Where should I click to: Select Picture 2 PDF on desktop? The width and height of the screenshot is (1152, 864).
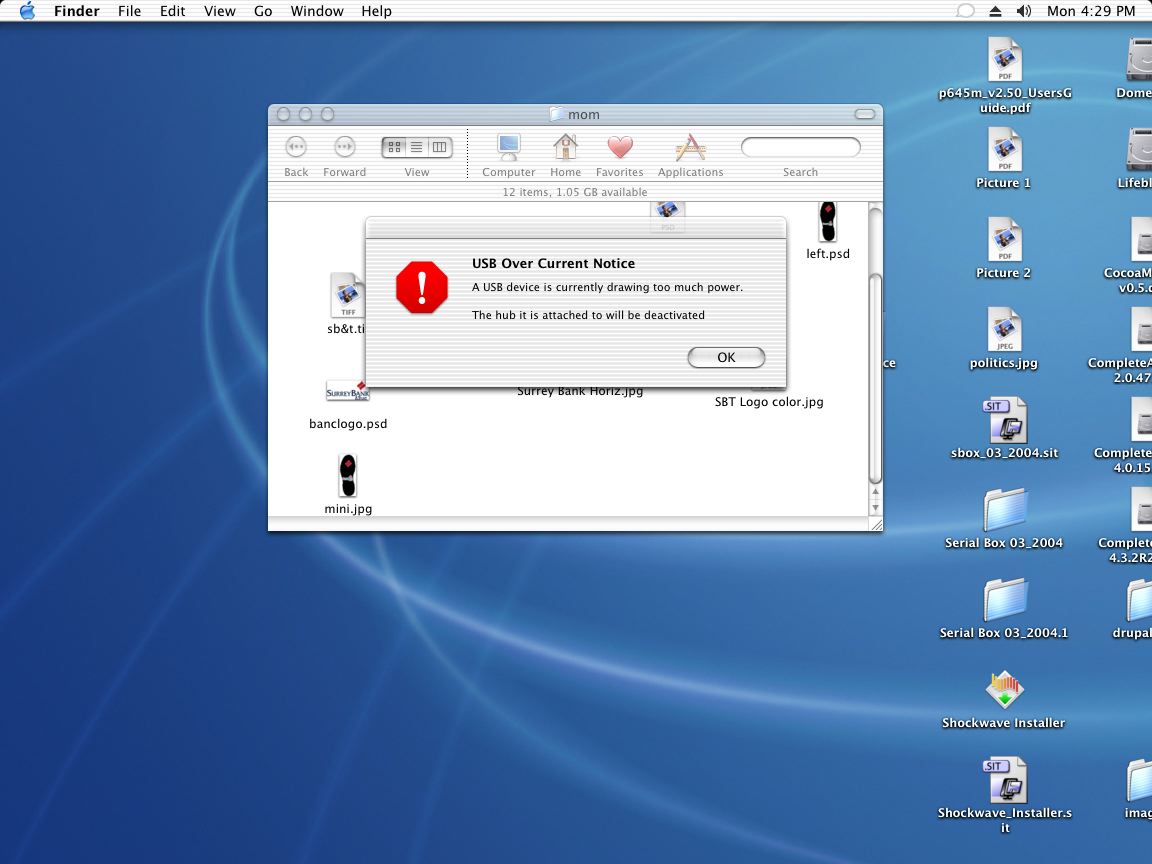pos(1004,248)
